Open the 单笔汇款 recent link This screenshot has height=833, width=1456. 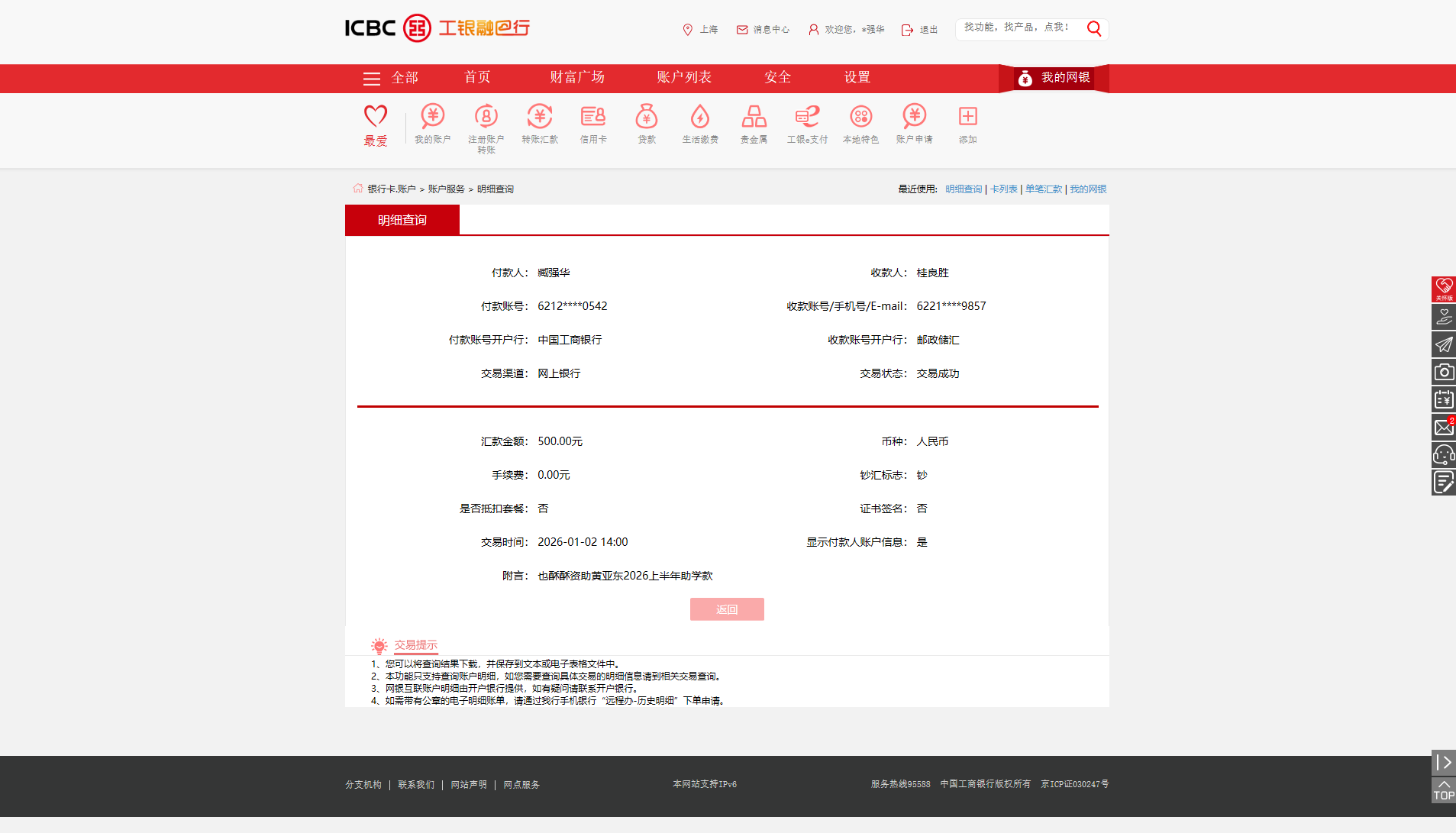coord(1043,189)
